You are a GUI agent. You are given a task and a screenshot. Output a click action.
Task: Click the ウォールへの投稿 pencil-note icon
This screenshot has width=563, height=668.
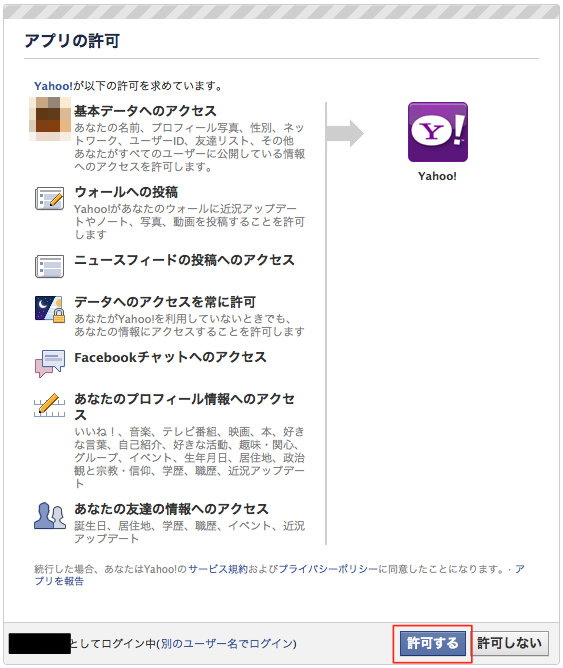(x=49, y=199)
